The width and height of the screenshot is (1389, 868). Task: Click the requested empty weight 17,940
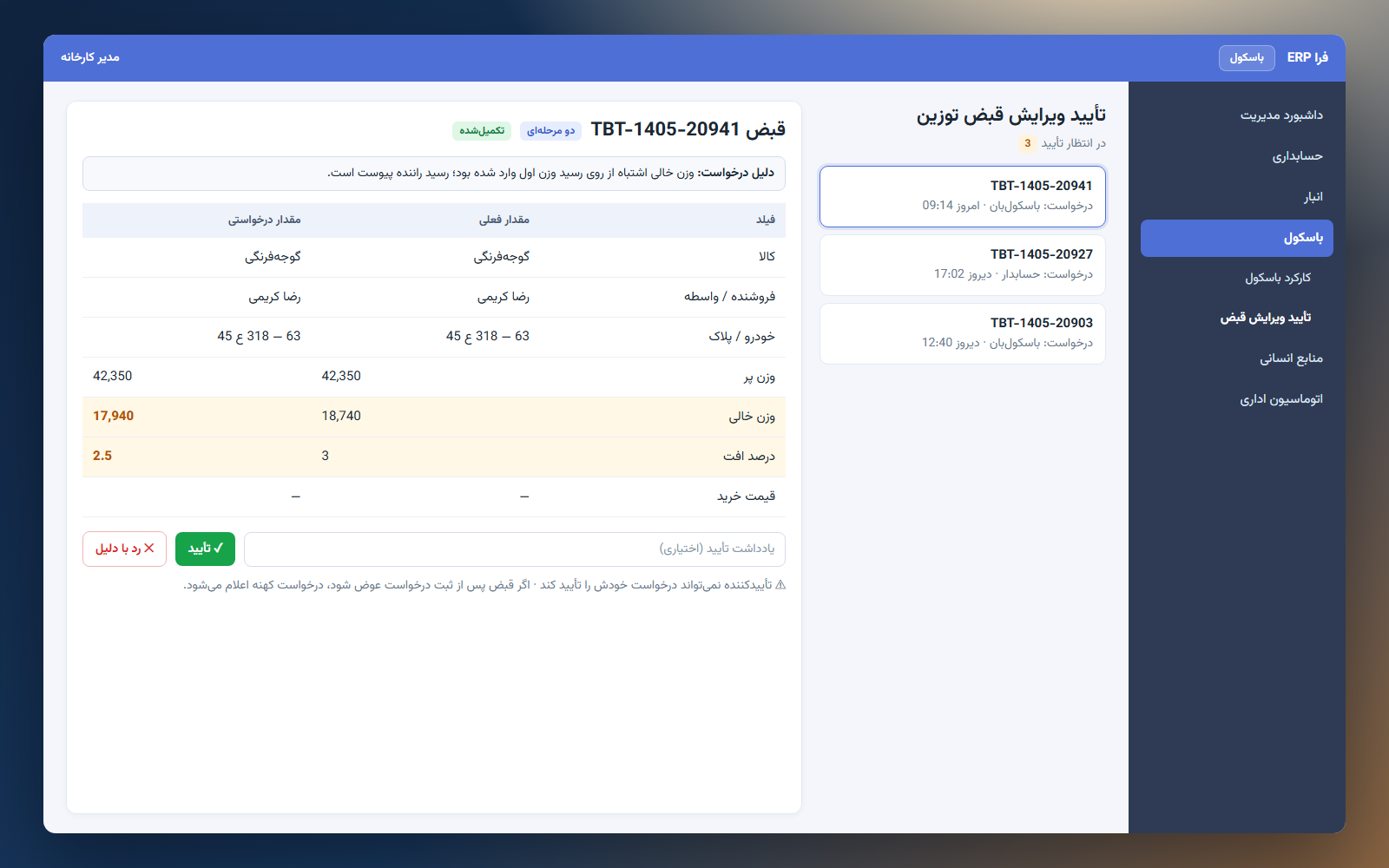113,416
